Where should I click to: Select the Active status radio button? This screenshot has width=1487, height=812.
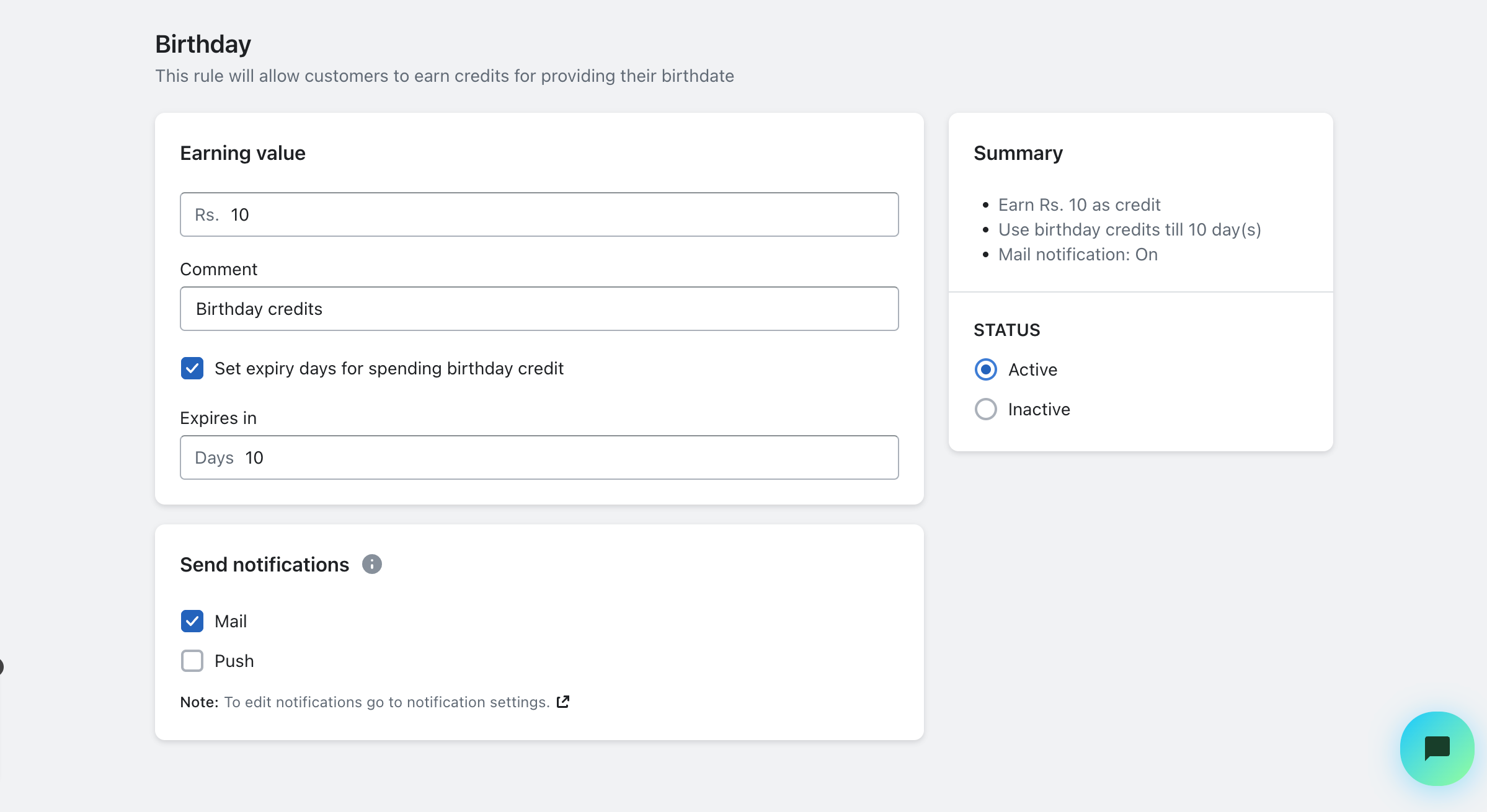(x=985, y=369)
